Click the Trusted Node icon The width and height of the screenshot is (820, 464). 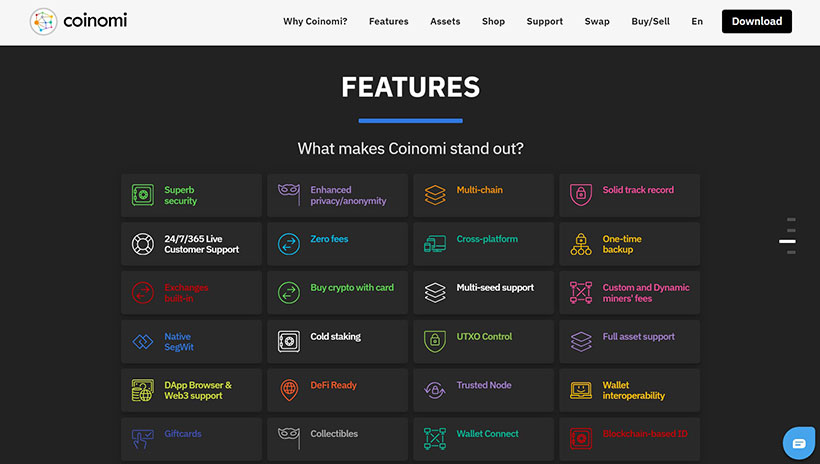(435, 390)
